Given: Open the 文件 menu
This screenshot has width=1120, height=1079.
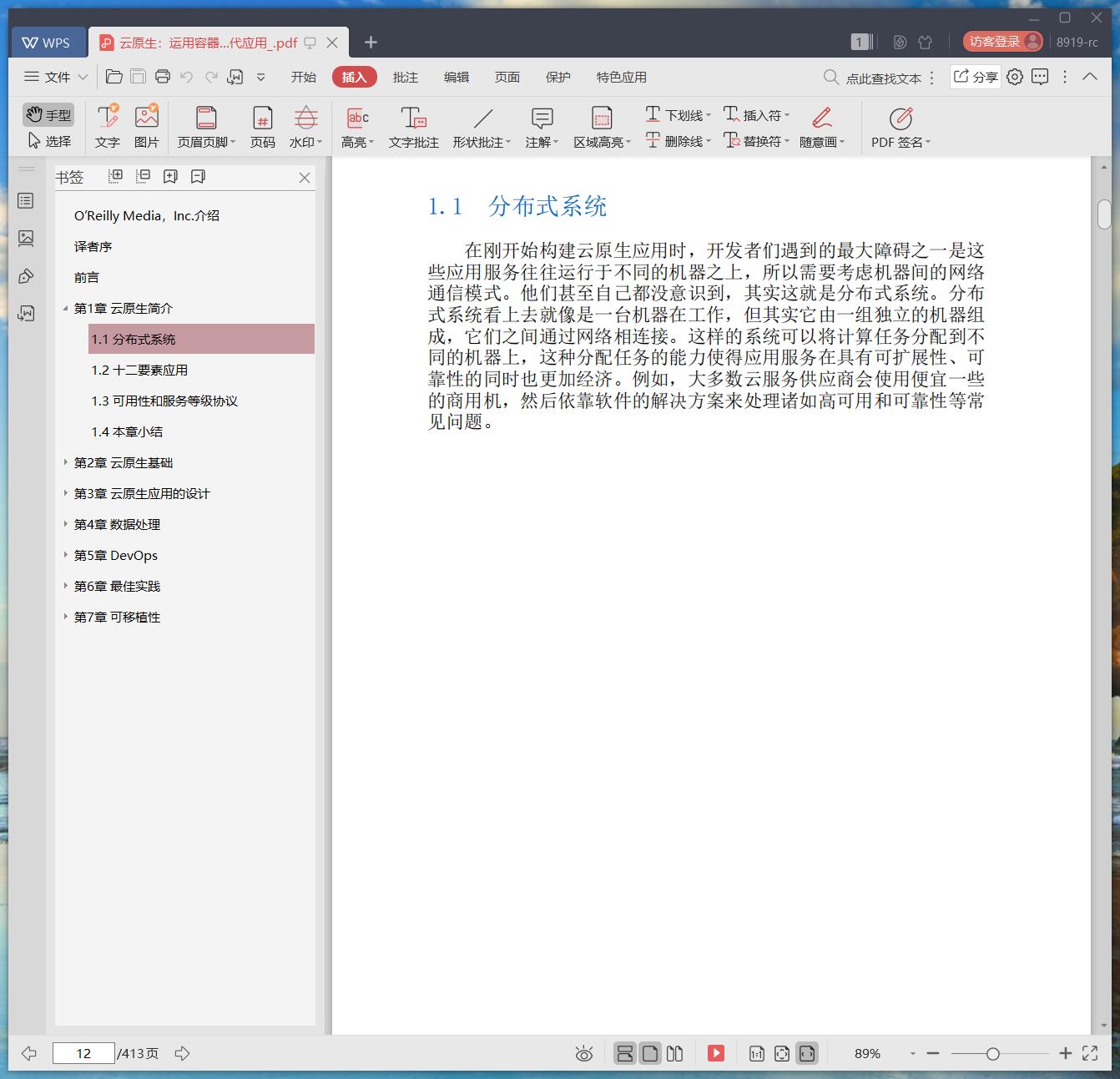Looking at the screenshot, I should coord(55,77).
